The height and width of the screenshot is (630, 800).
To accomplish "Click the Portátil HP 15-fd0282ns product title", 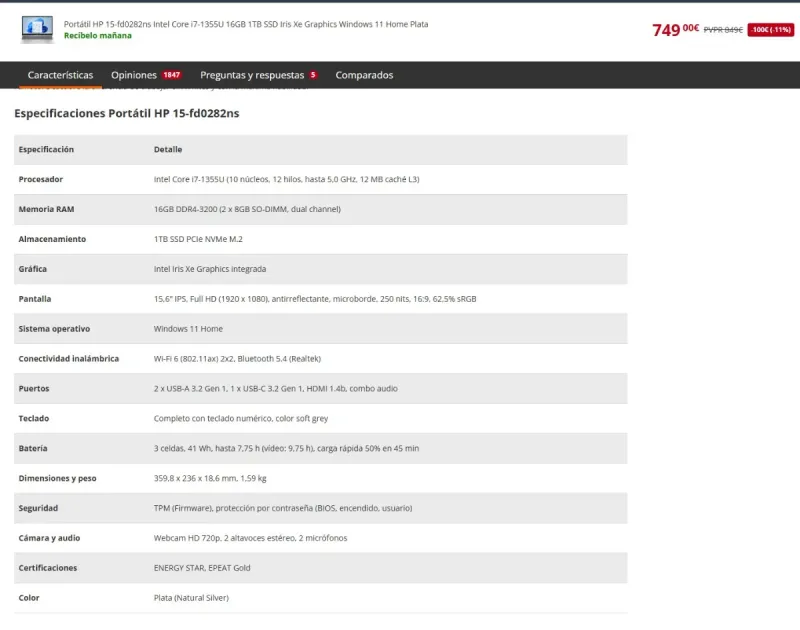I will (246, 24).
